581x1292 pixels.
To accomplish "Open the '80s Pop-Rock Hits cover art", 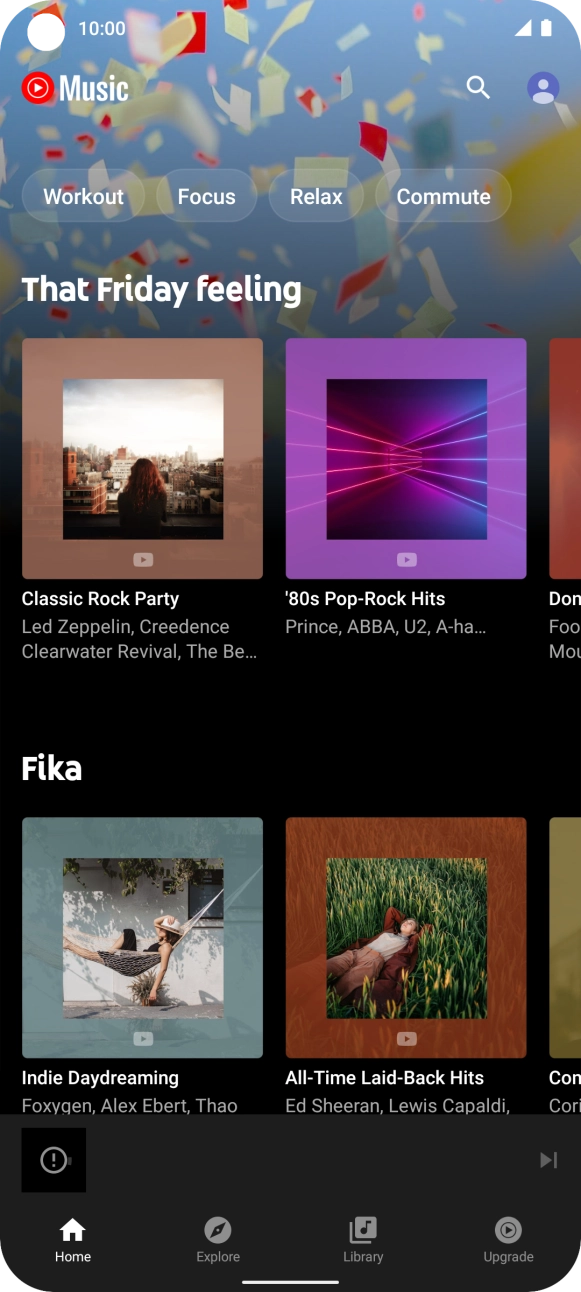I will pos(406,459).
